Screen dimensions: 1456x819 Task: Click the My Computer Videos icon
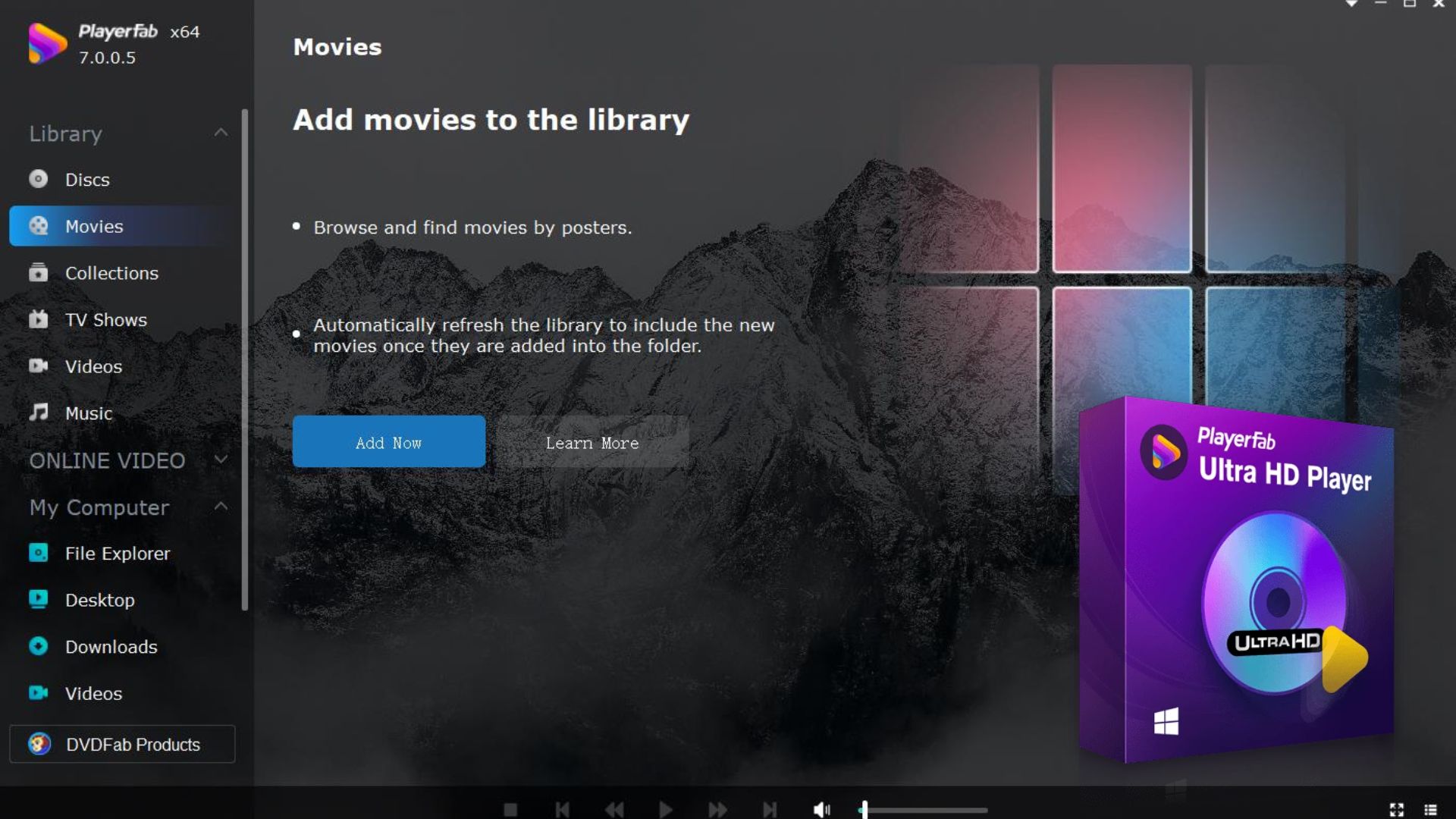[x=38, y=693]
